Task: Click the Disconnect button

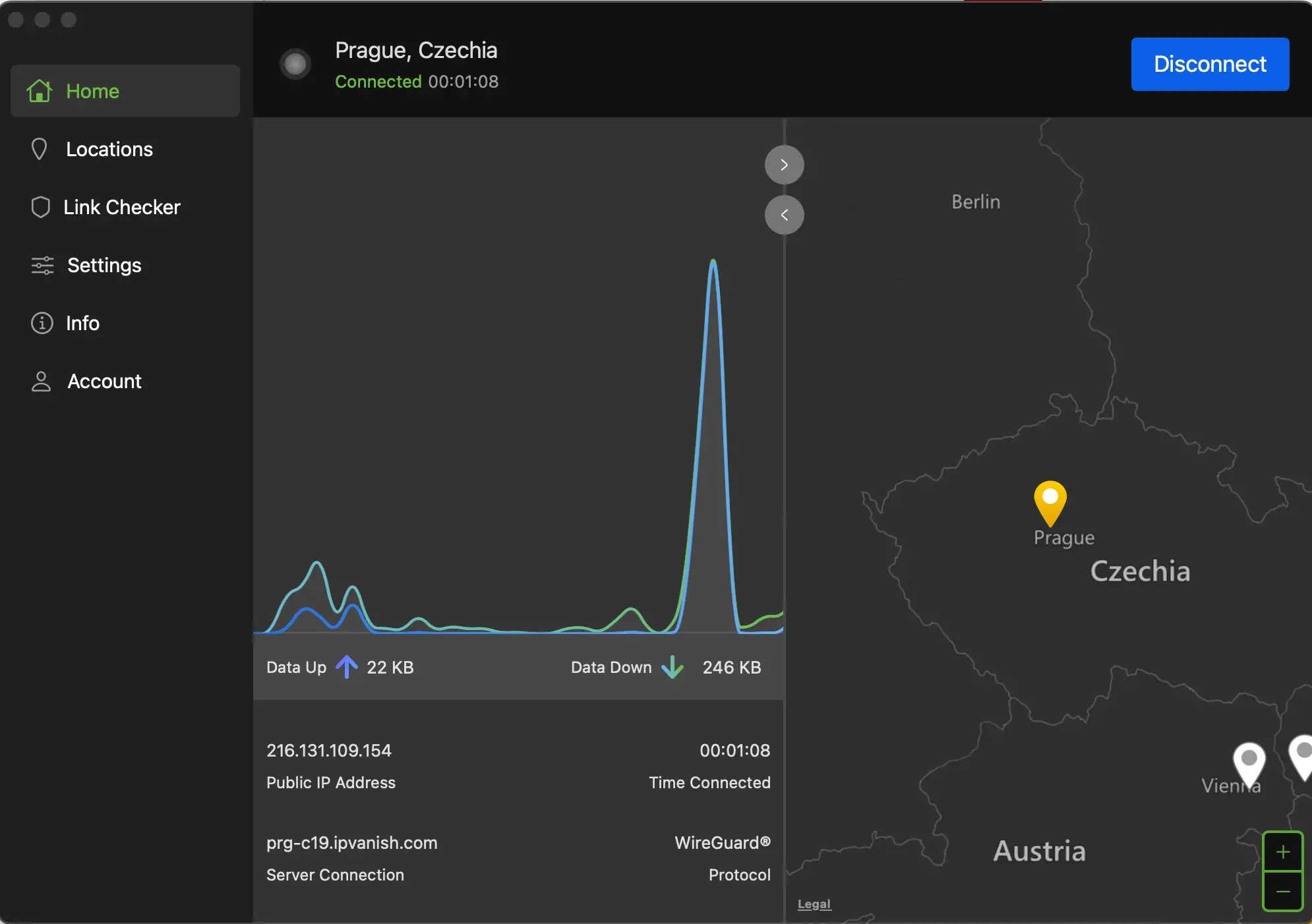Action: click(1209, 64)
